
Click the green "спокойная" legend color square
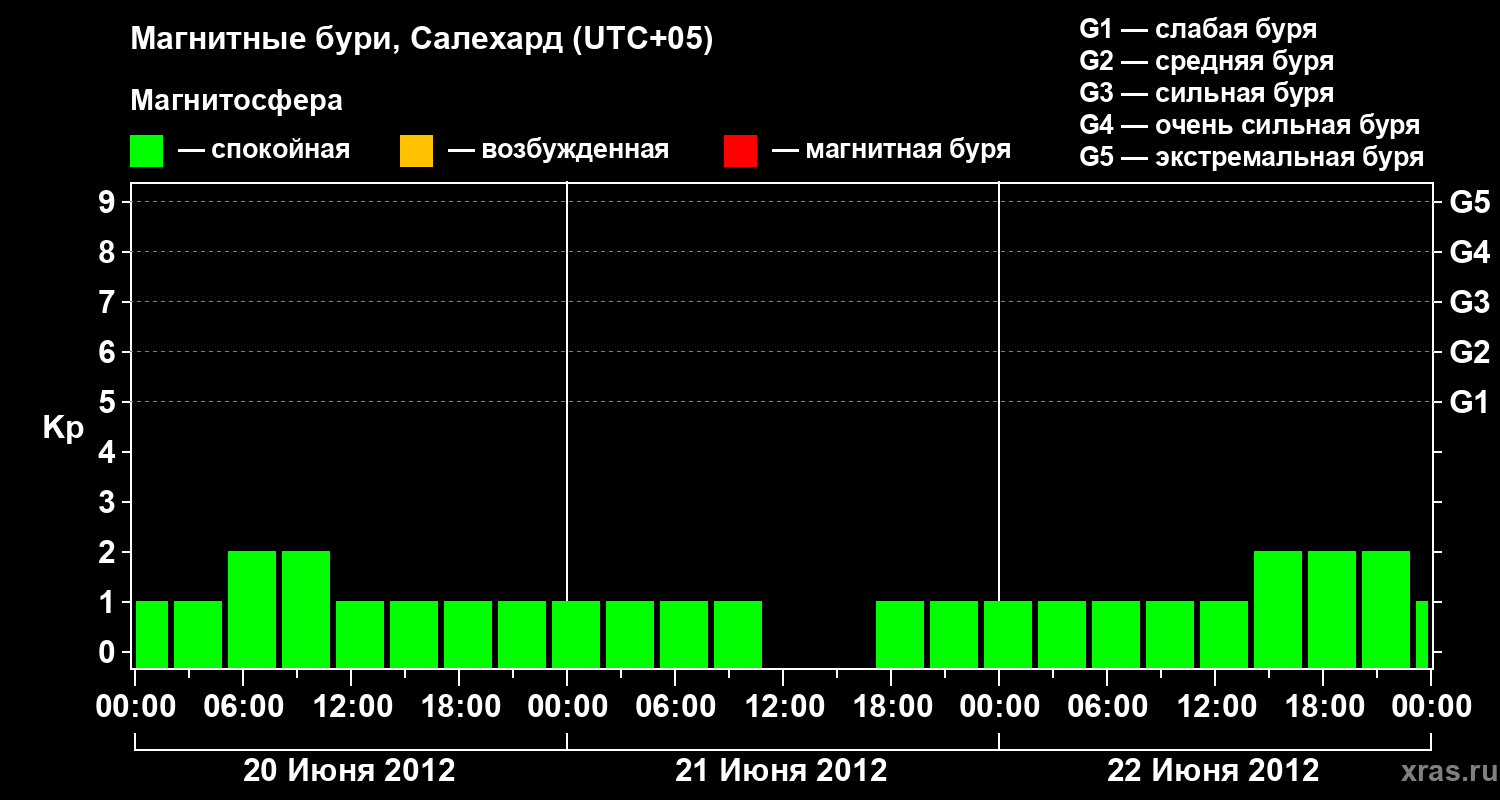point(147,150)
